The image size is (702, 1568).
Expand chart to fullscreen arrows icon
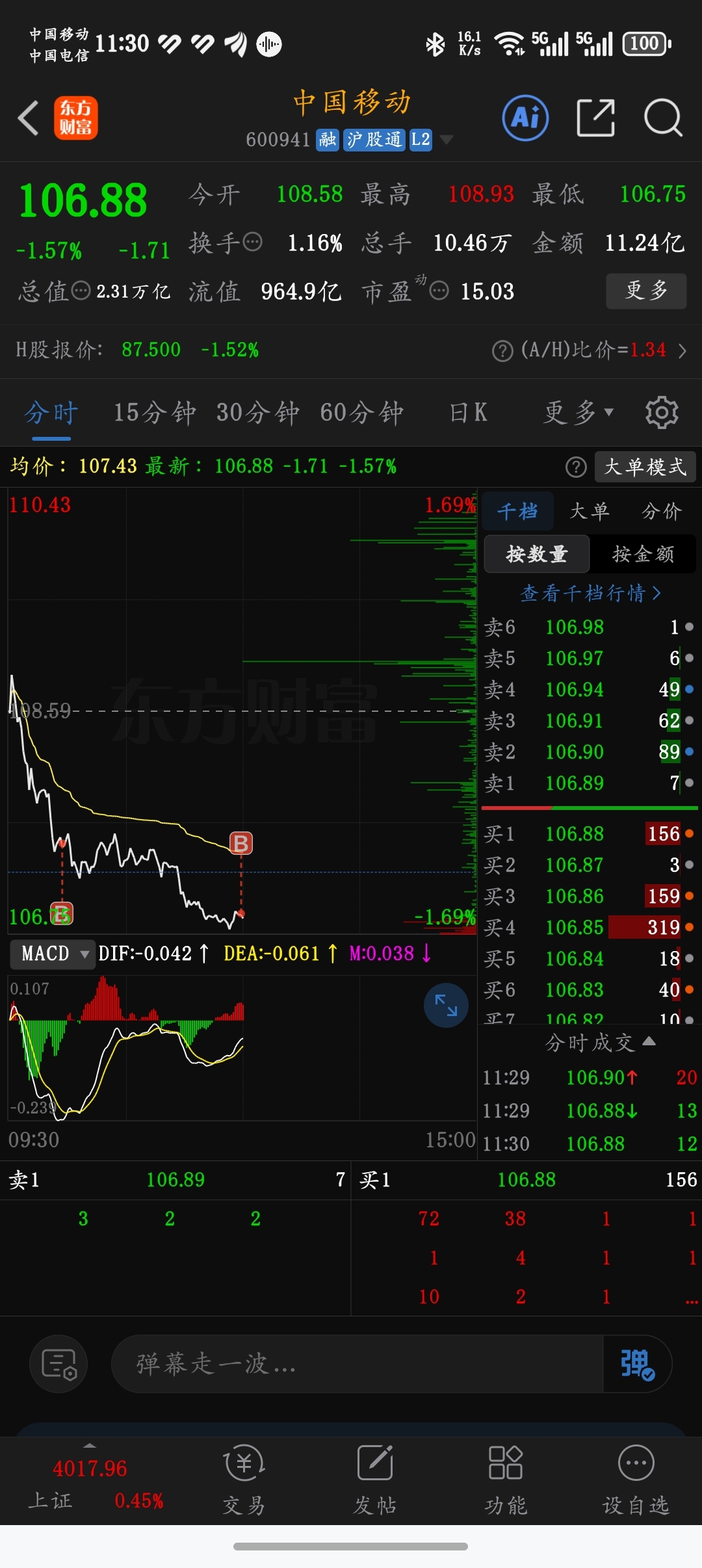pyautogui.click(x=446, y=1005)
